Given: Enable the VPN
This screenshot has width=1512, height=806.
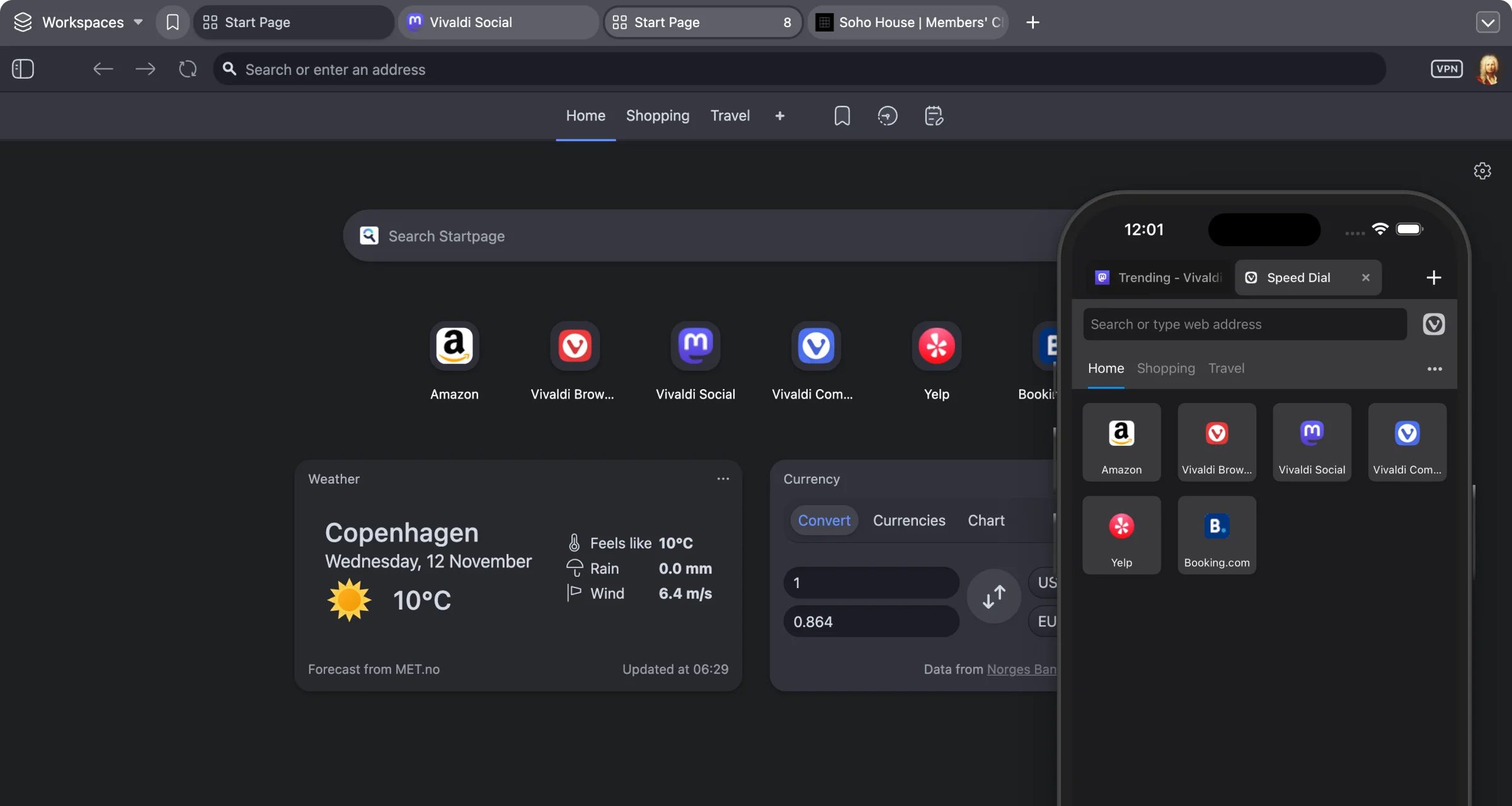Looking at the screenshot, I should pos(1446,69).
